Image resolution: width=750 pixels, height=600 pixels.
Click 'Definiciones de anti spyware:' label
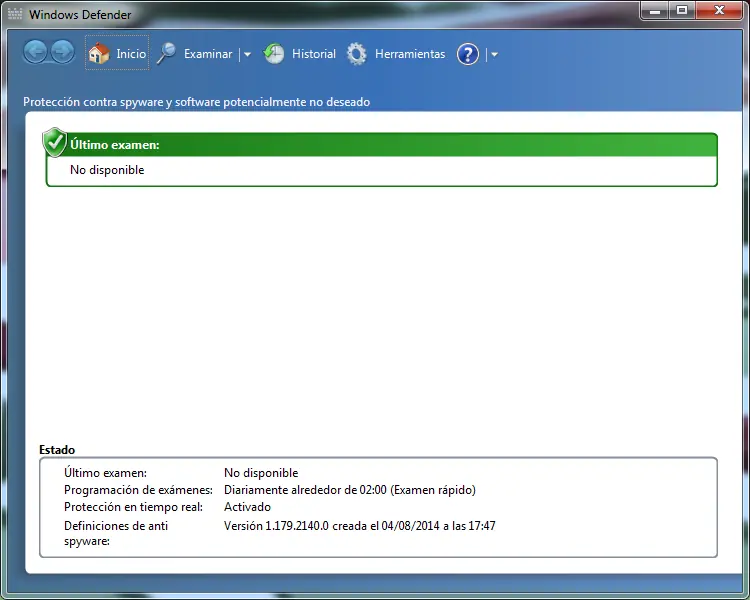(116, 533)
